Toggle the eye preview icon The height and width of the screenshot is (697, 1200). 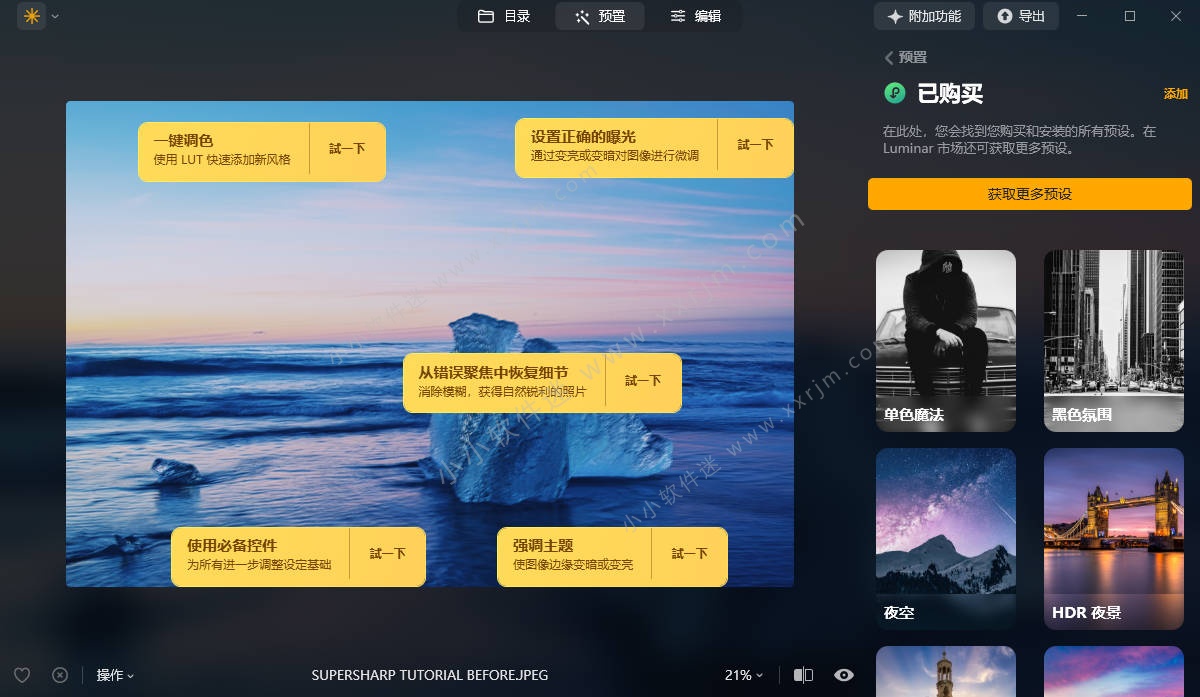(x=844, y=675)
